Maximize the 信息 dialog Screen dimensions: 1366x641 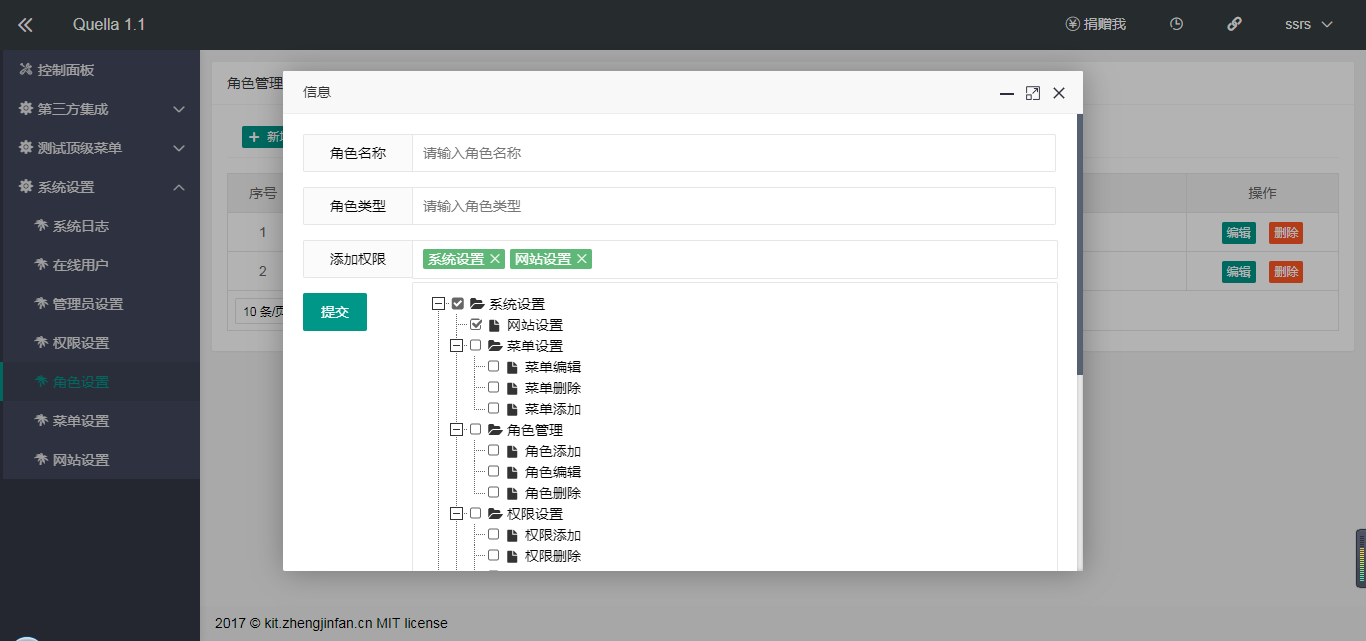[x=1033, y=93]
